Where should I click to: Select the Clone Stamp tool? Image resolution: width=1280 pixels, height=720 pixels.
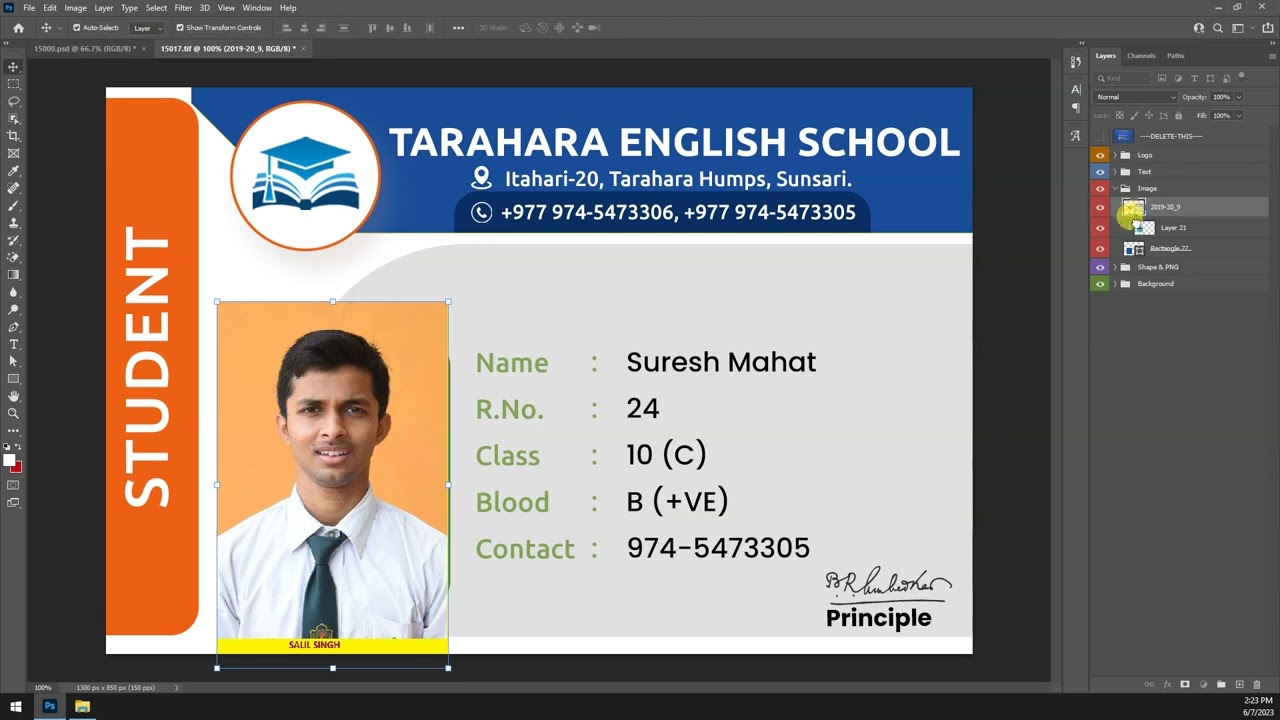pos(13,223)
